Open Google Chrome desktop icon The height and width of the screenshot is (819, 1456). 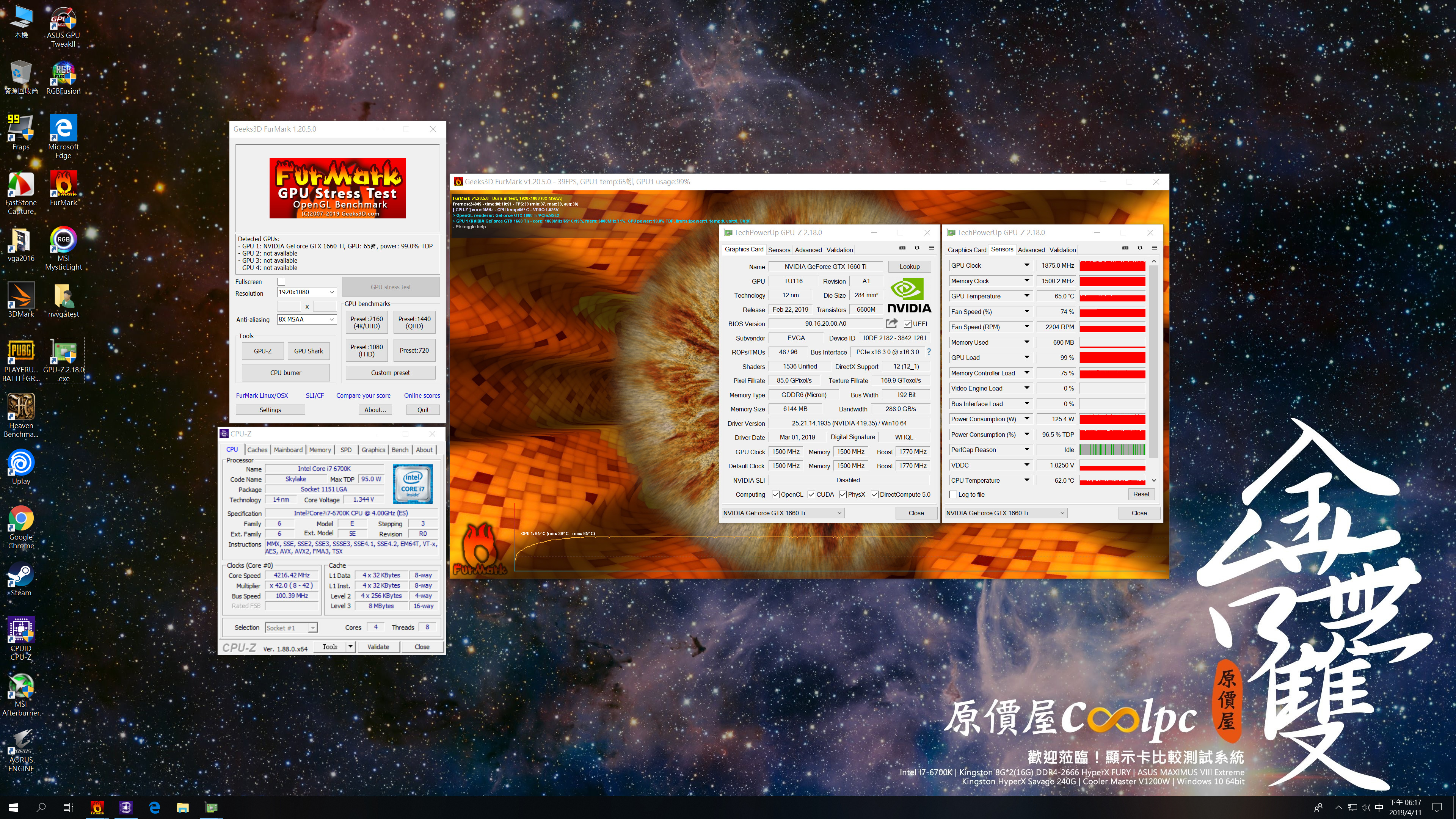coord(21,527)
